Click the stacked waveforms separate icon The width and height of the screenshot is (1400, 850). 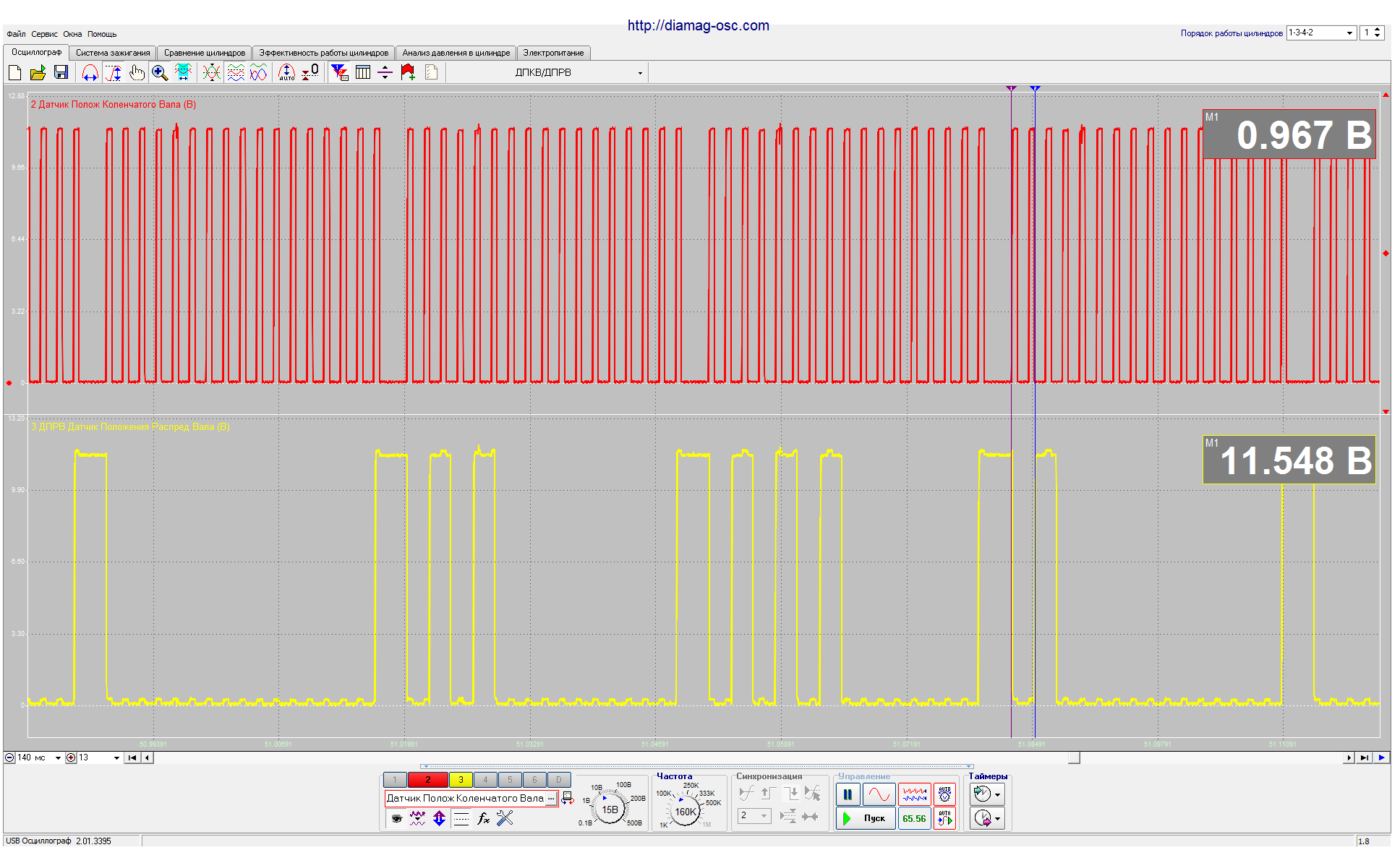tap(236, 72)
